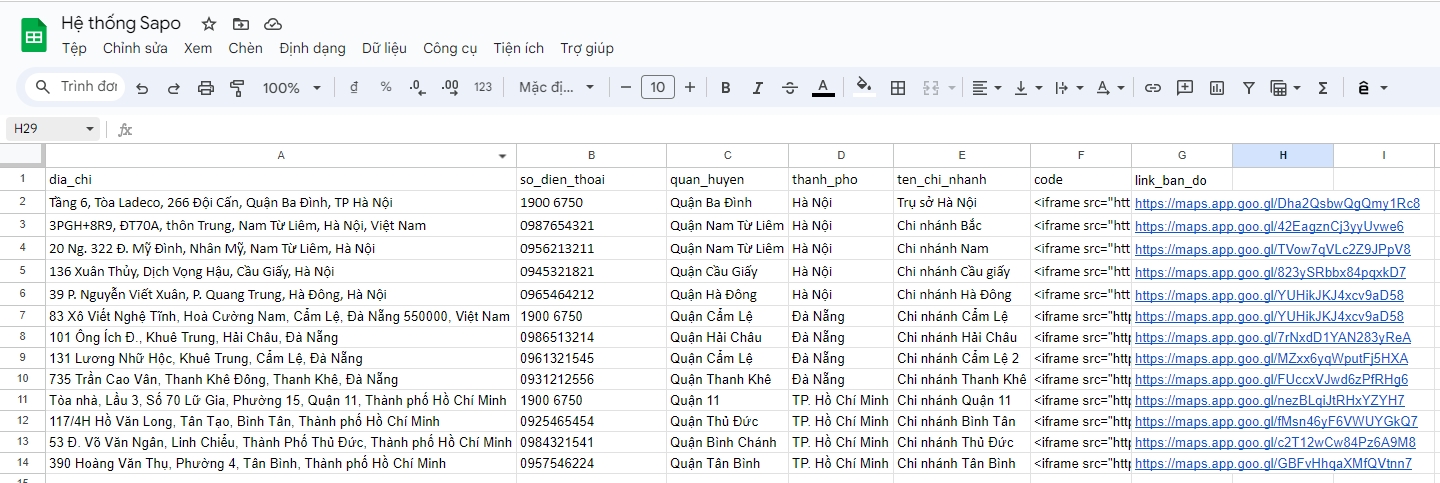Open the Name box dropdown arrow for H29
Viewport: 1440px width, 483px height.
90,129
